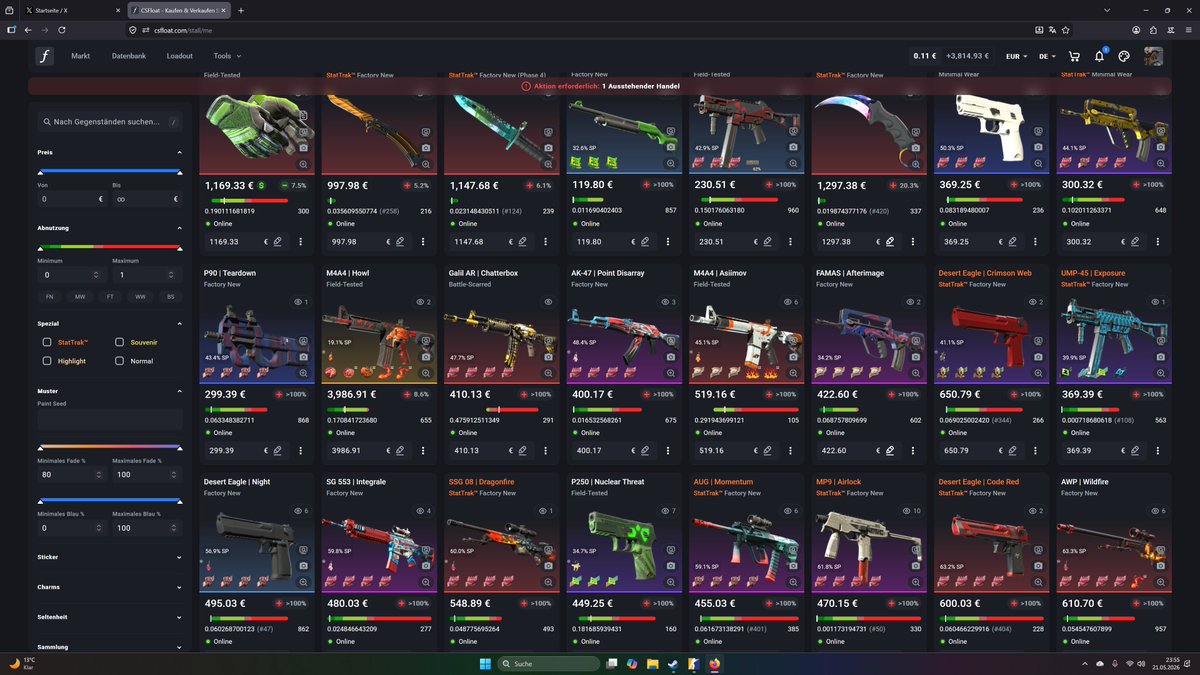Open the Tools dropdown menu

[x=227, y=56]
